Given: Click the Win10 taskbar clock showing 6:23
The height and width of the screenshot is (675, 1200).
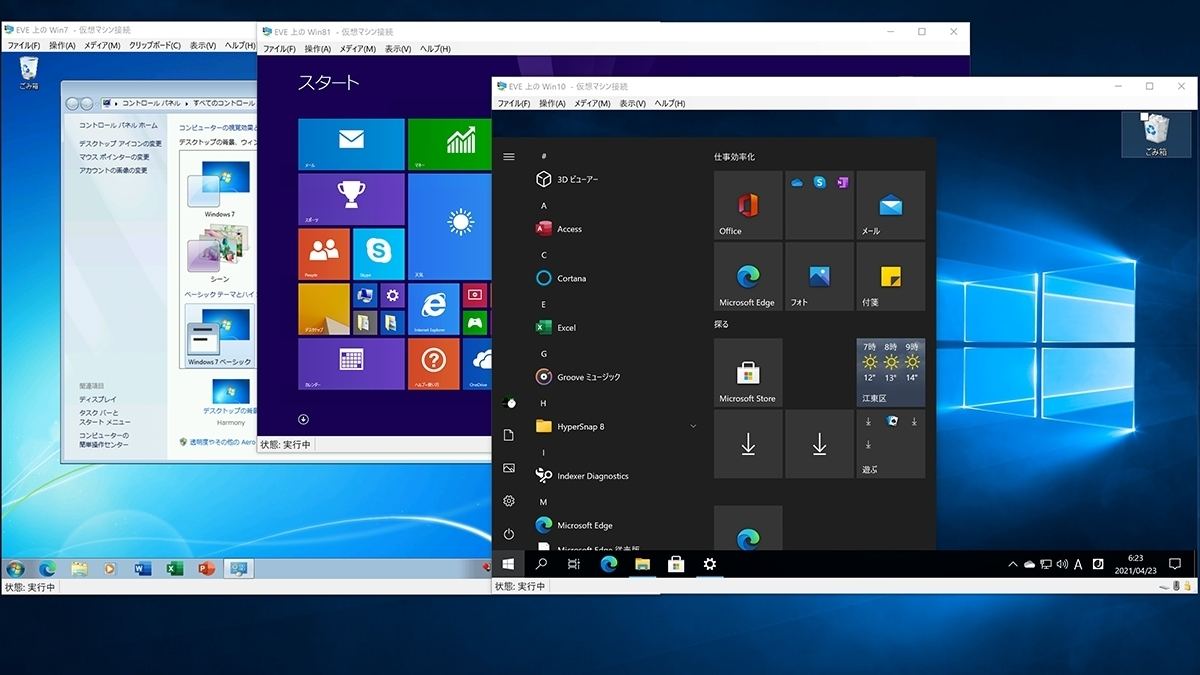Looking at the screenshot, I should (1135, 564).
